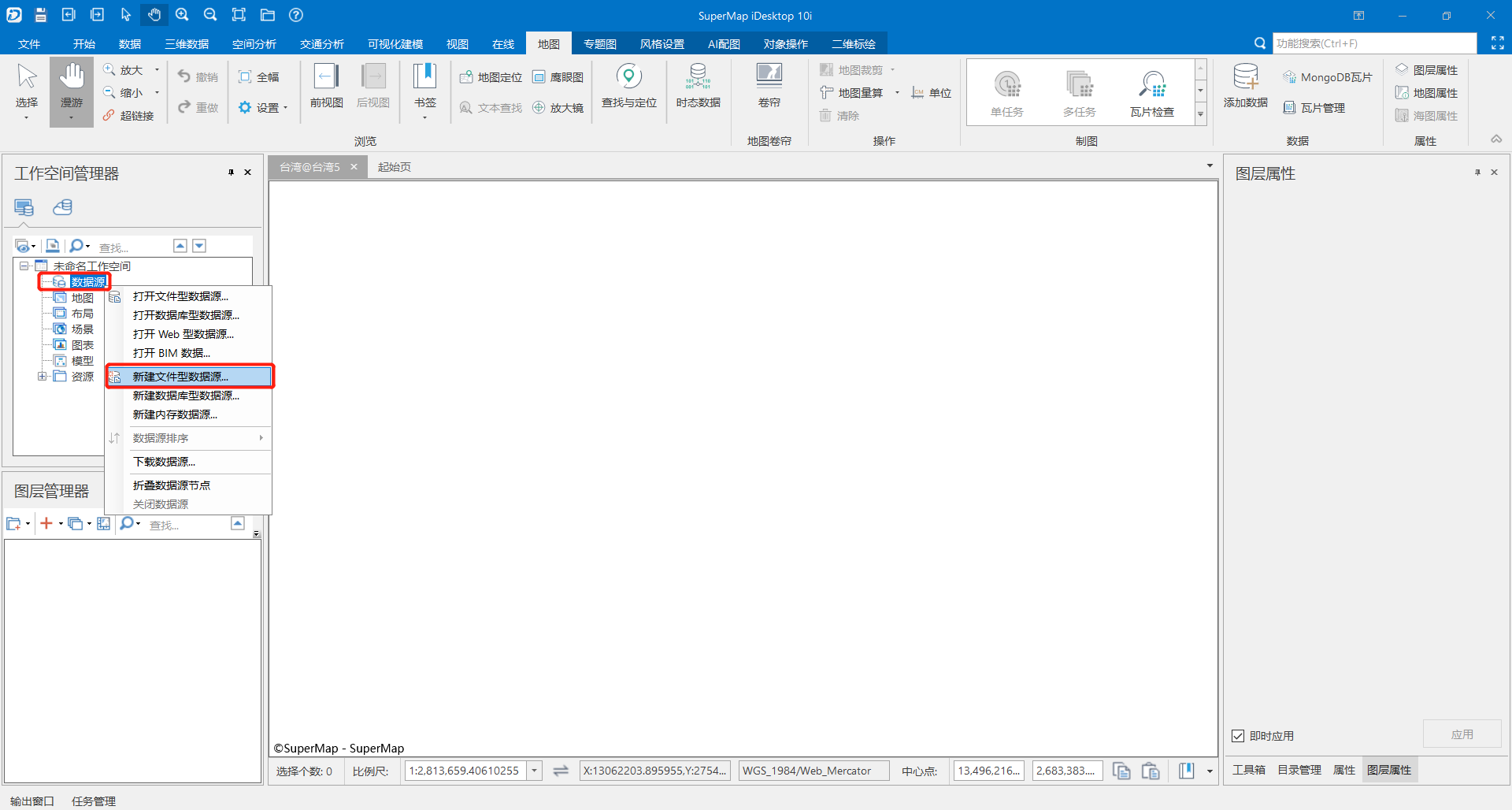Viewport: 1512px width, 810px height.
Task: Open 瓦片管理 tile management
Action: pyautogui.click(x=1314, y=108)
